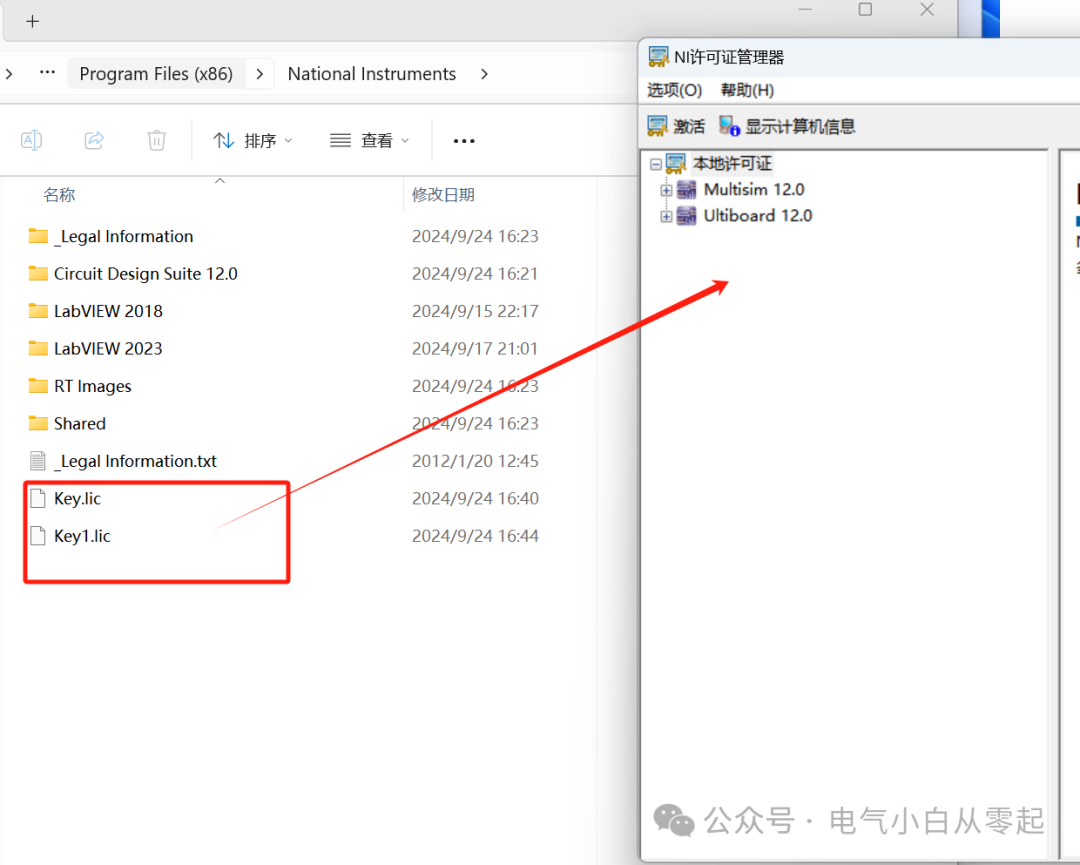Select the Circuit Design Suite 12.0 folder icon
This screenshot has width=1080, height=865.
[x=39, y=273]
